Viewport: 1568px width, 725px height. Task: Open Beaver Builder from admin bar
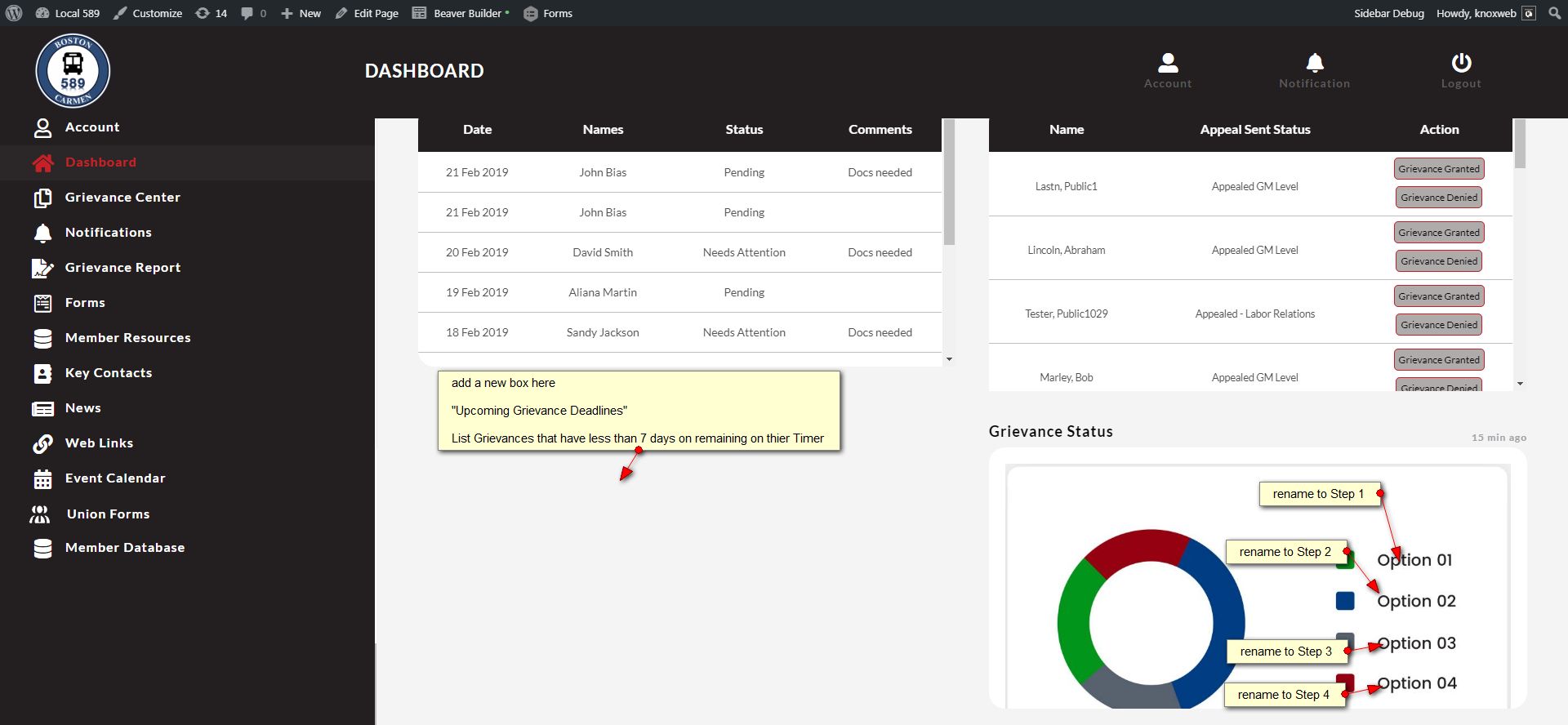[461, 13]
